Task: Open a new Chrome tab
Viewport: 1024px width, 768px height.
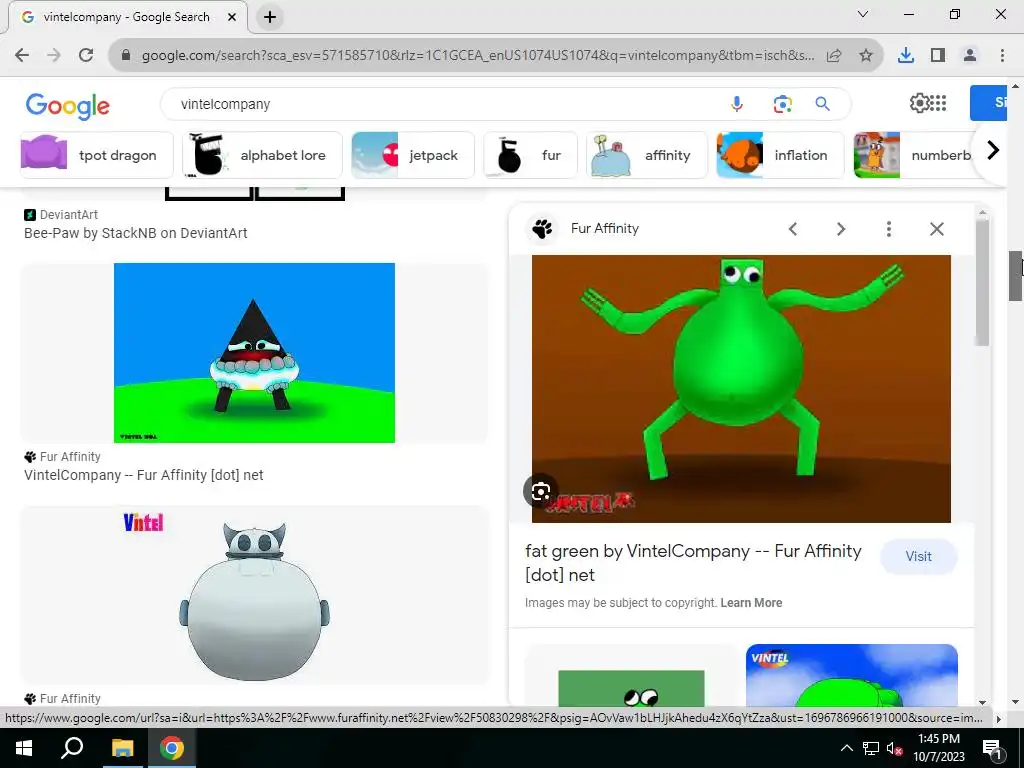Action: (270, 18)
